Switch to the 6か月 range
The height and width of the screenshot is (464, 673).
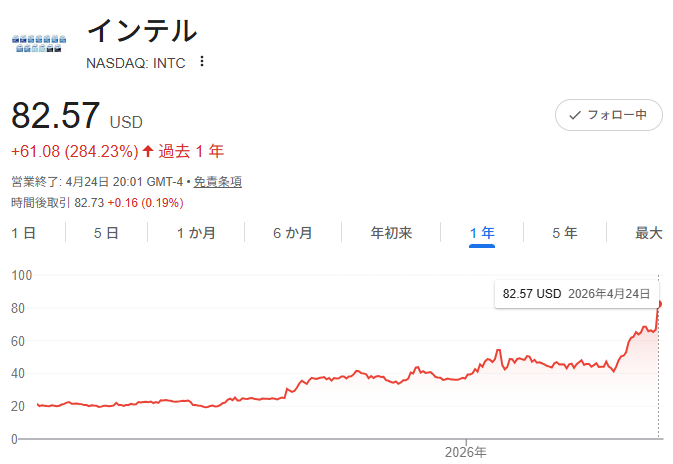click(x=292, y=233)
